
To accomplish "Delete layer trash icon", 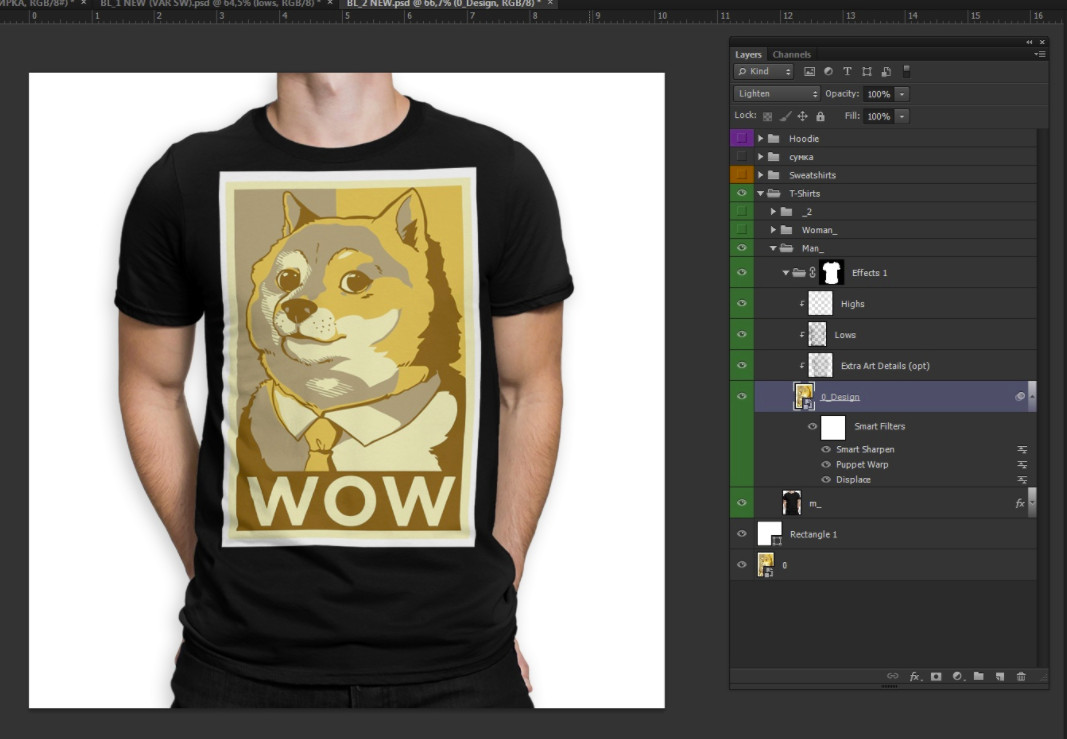I will (1021, 676).
